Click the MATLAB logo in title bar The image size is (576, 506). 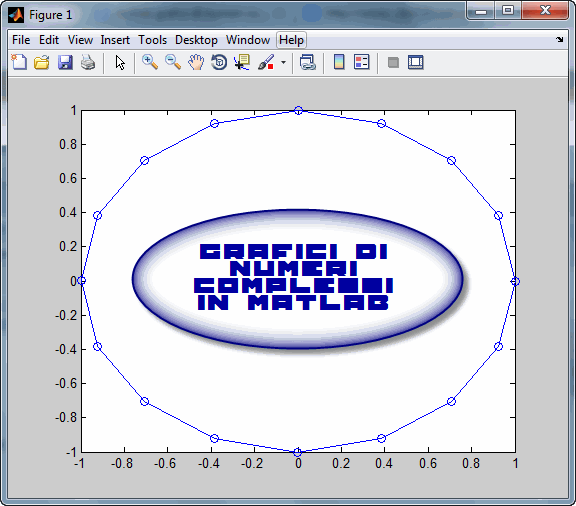click(x=16, y=15)
